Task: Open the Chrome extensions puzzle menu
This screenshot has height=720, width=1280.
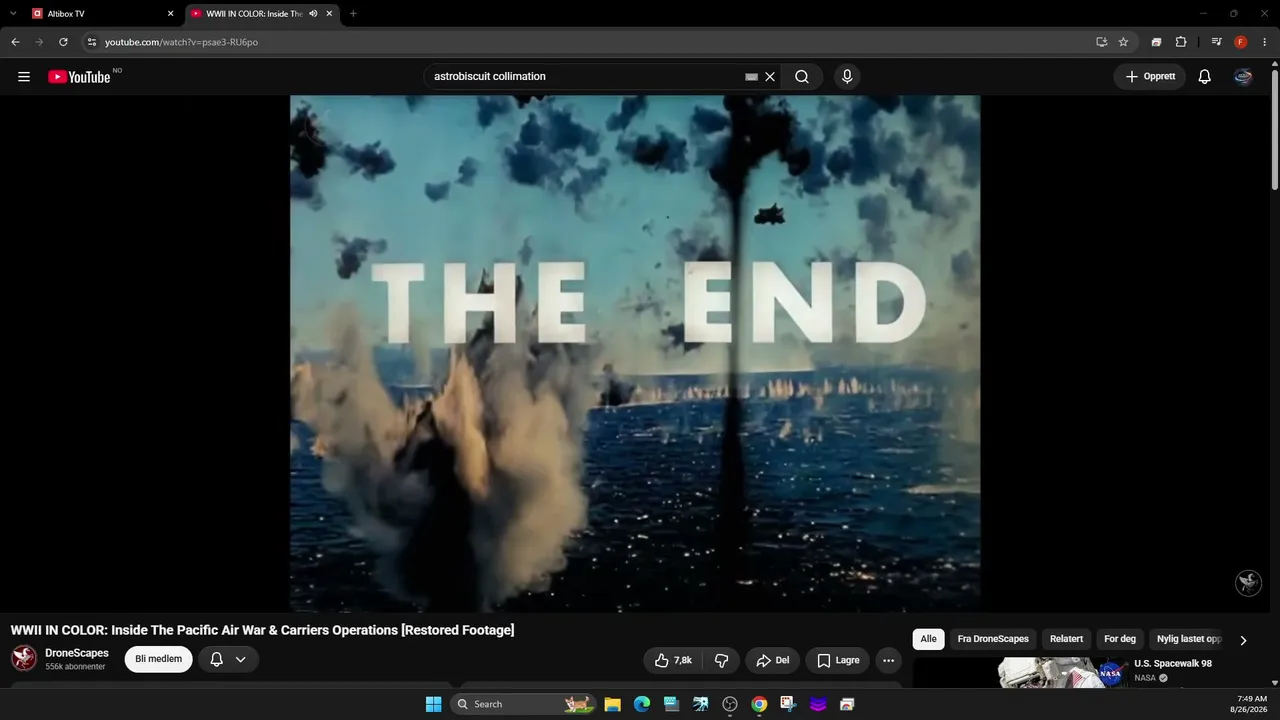Action: (x=1181, y=42)
